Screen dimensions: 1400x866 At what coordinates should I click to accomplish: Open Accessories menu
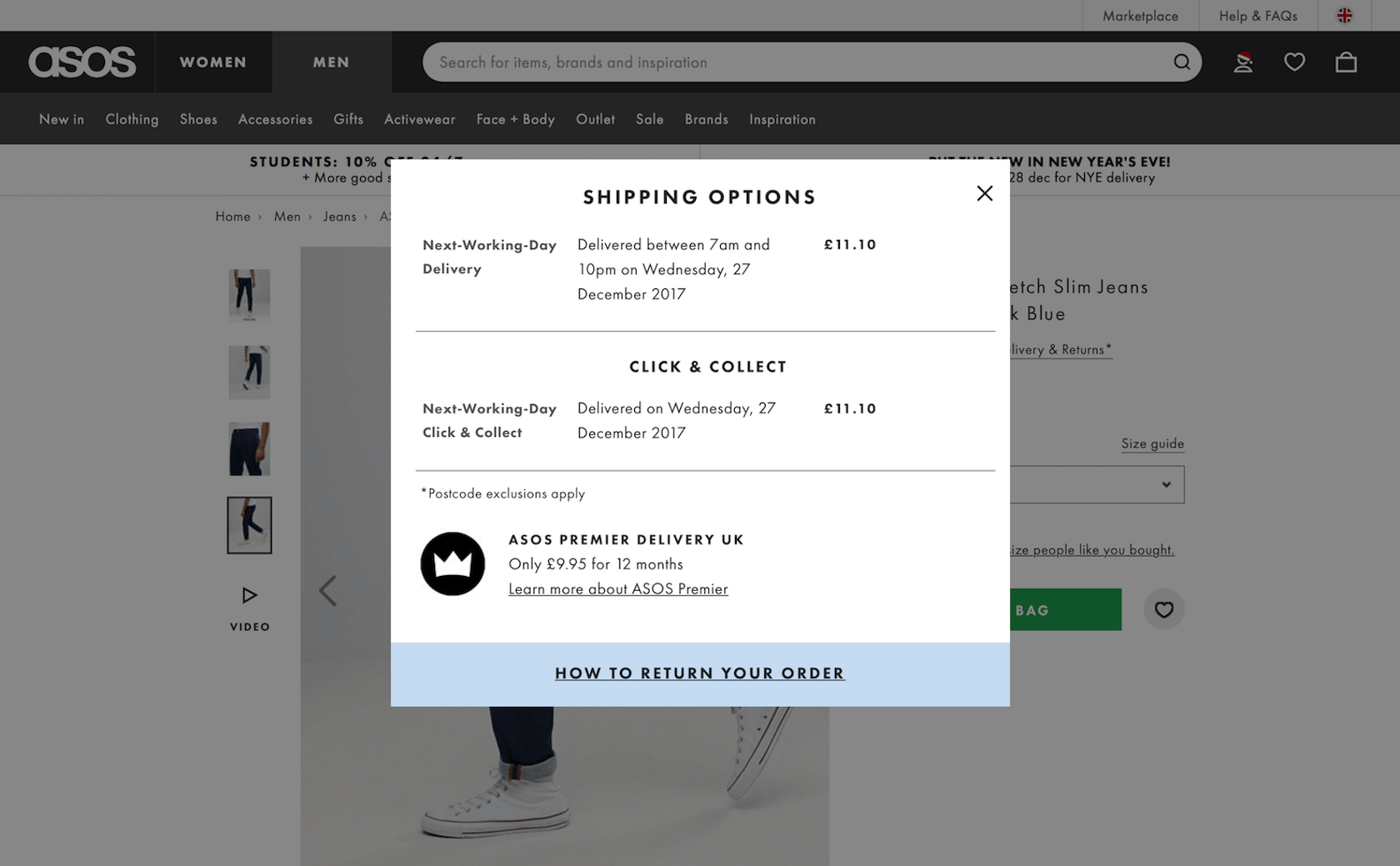(x=275, y=119)
